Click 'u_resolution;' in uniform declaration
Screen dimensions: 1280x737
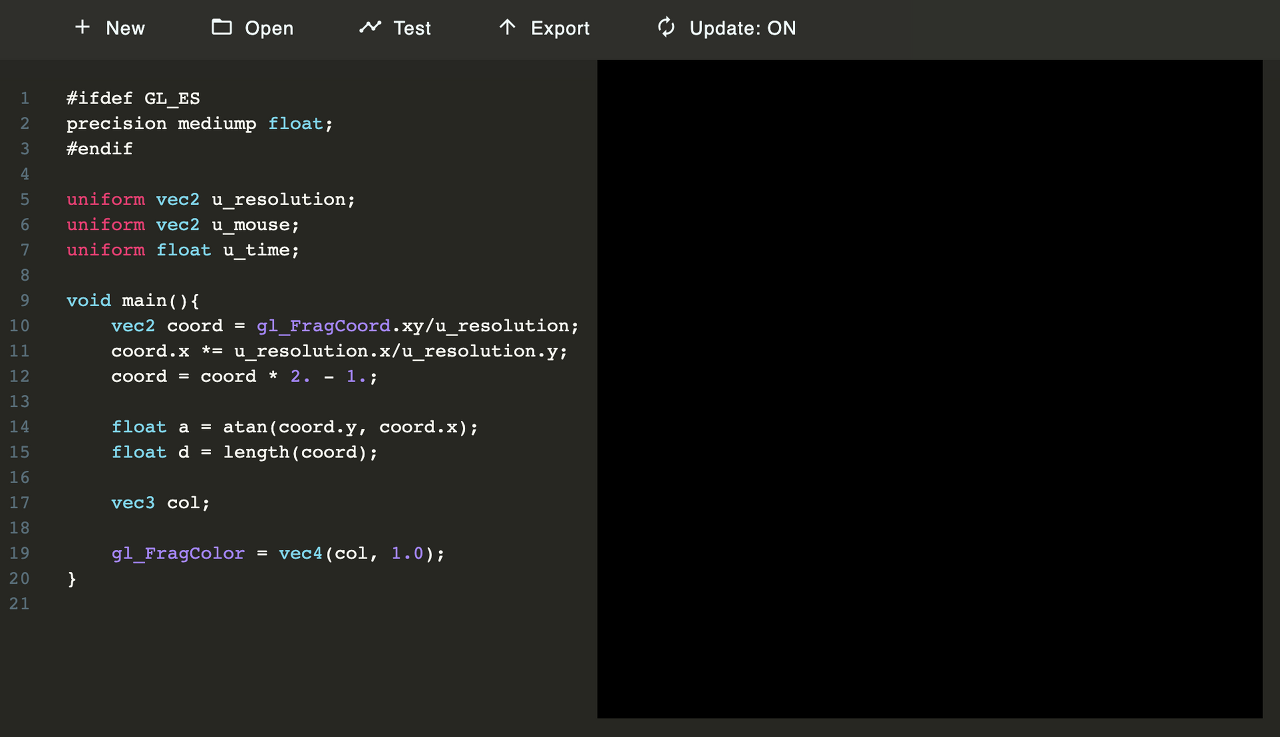pyautogui.click(x=283, y=200)
